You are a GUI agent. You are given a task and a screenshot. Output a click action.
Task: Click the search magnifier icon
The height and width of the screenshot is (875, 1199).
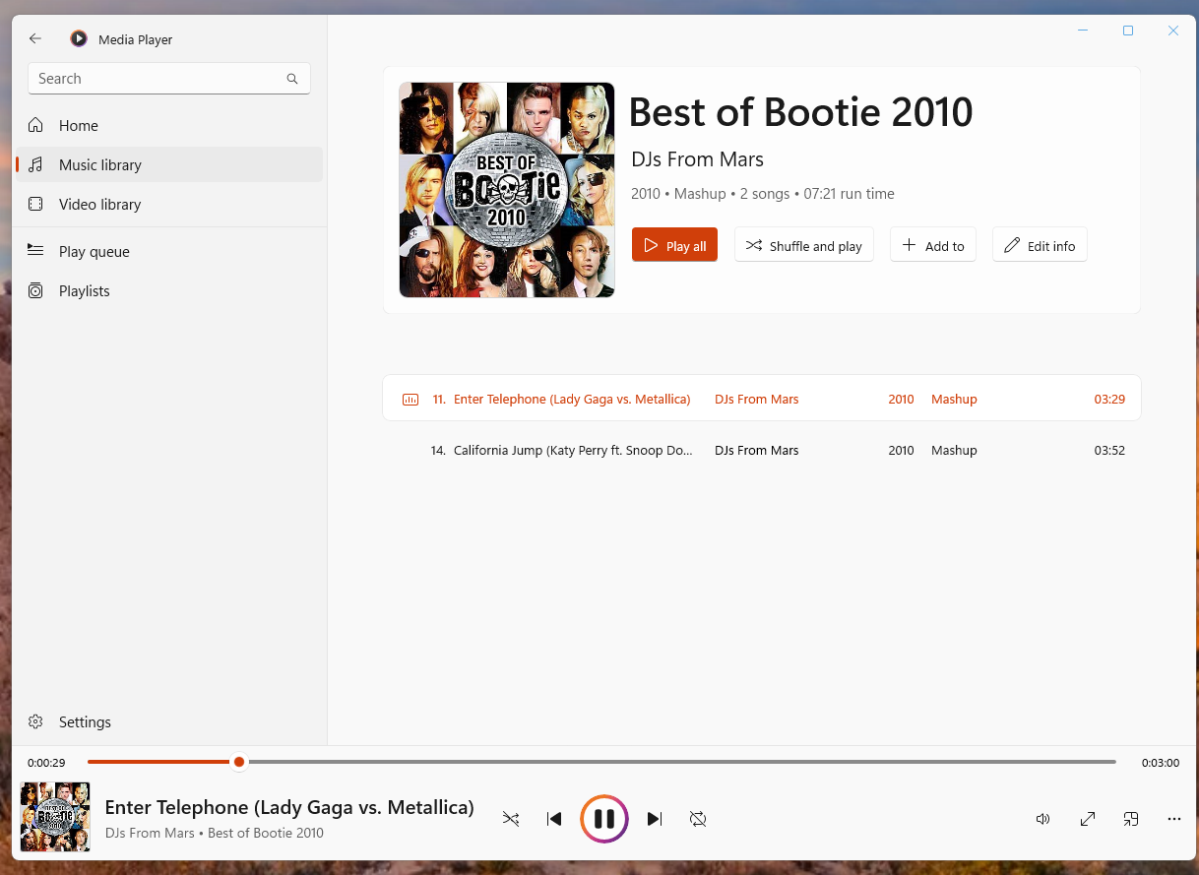point(292,79)
